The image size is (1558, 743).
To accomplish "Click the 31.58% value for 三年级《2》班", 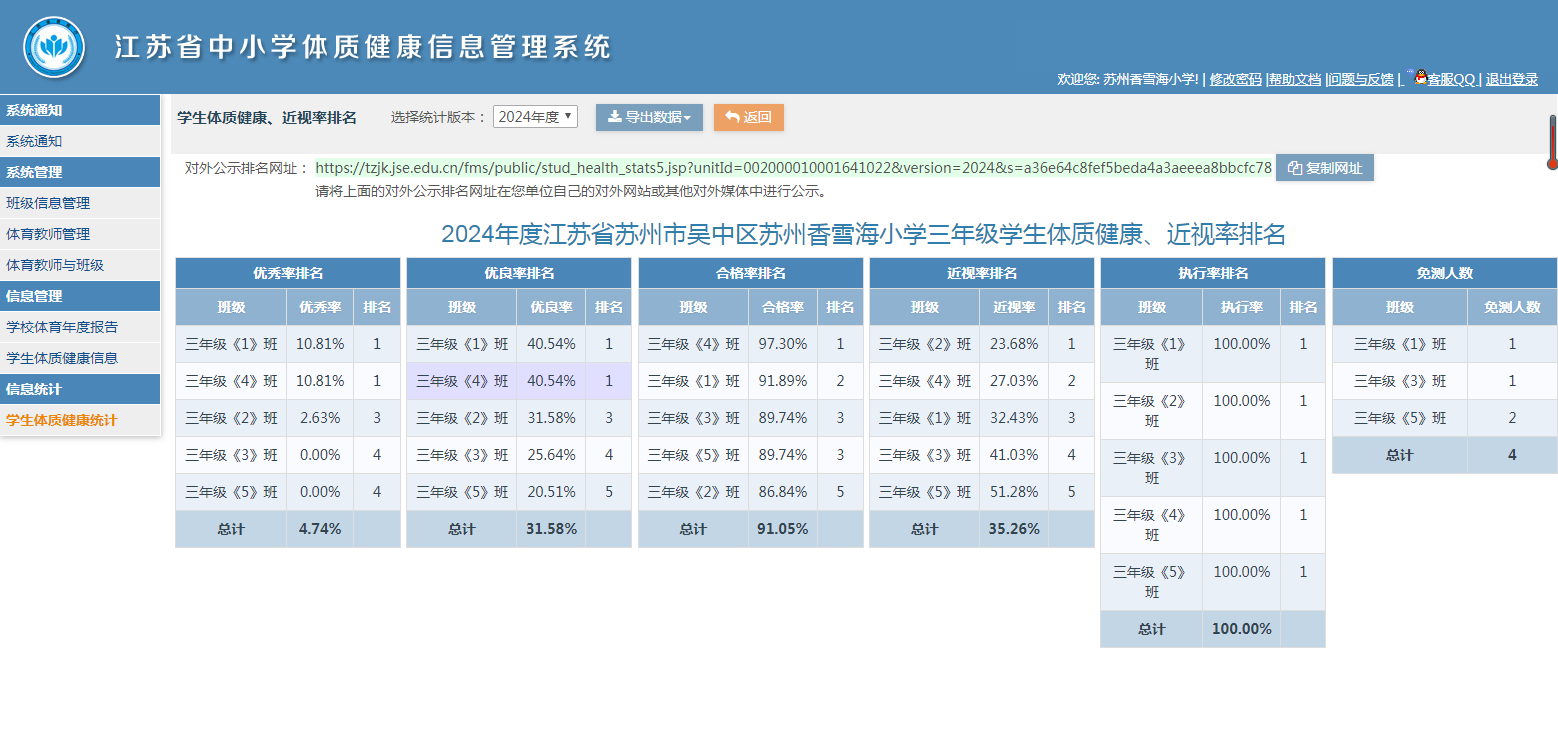I will (x=551, y=418).
